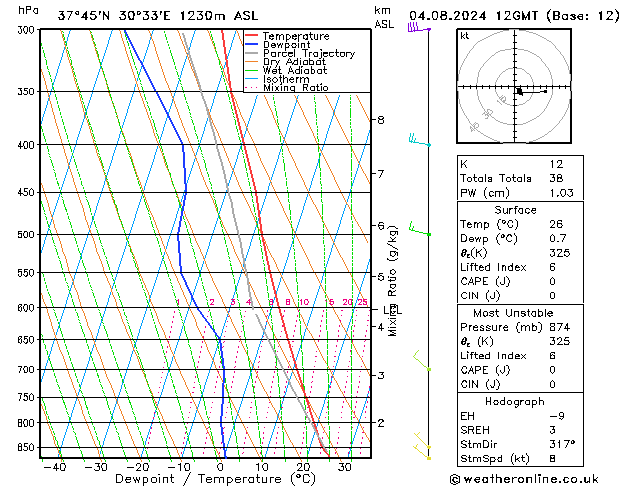Click the wind barb near 500 hPa level
The width and height of the screenshot is (629, 486).
tap(421, 231)
